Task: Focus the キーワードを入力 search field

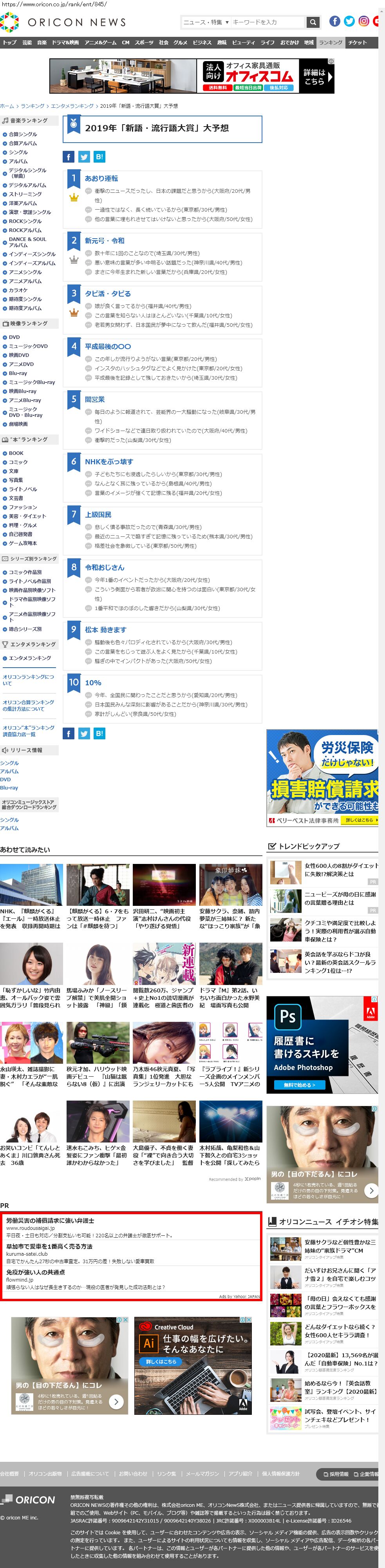Action: pyautogui.click(x=267, y=22)
